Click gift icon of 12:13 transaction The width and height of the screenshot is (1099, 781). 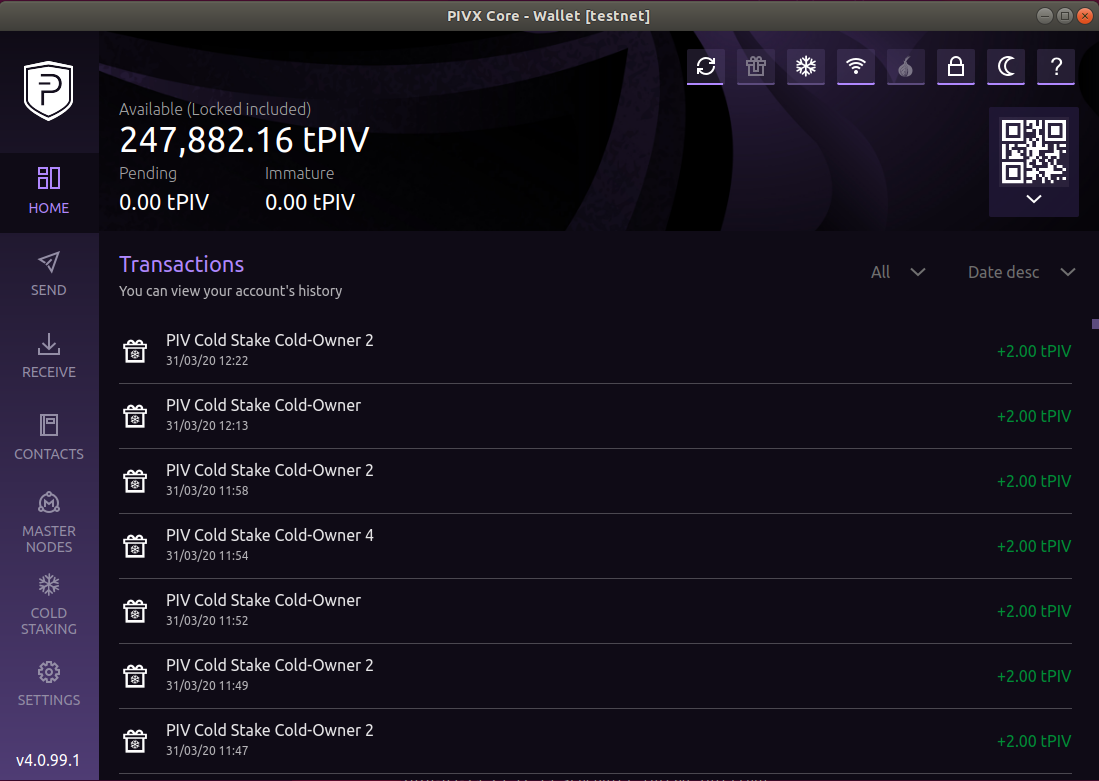(135, 416)
